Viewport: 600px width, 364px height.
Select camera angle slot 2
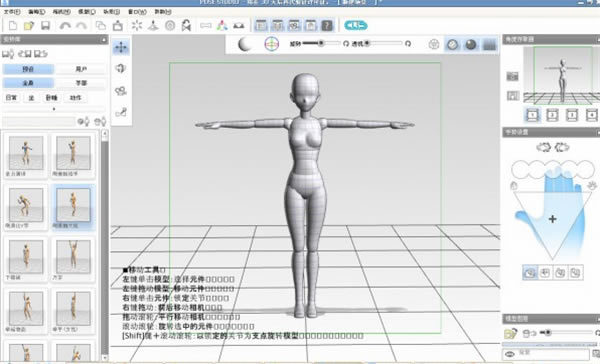[552, 114]
